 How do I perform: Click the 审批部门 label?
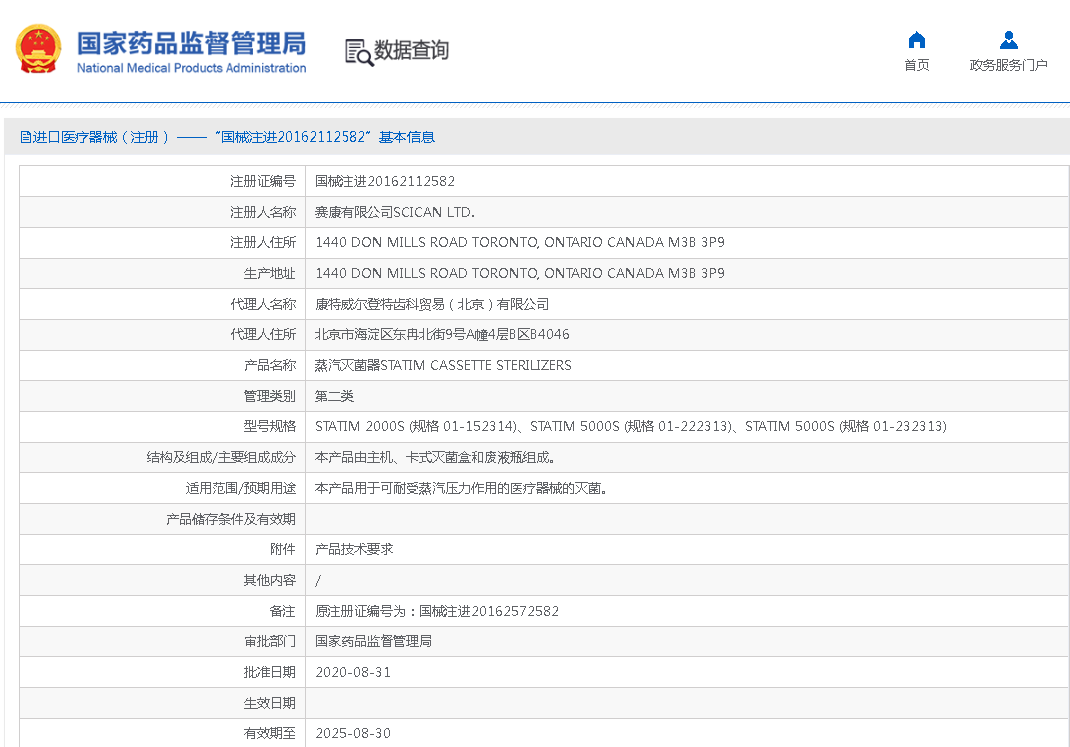point(270,641)
